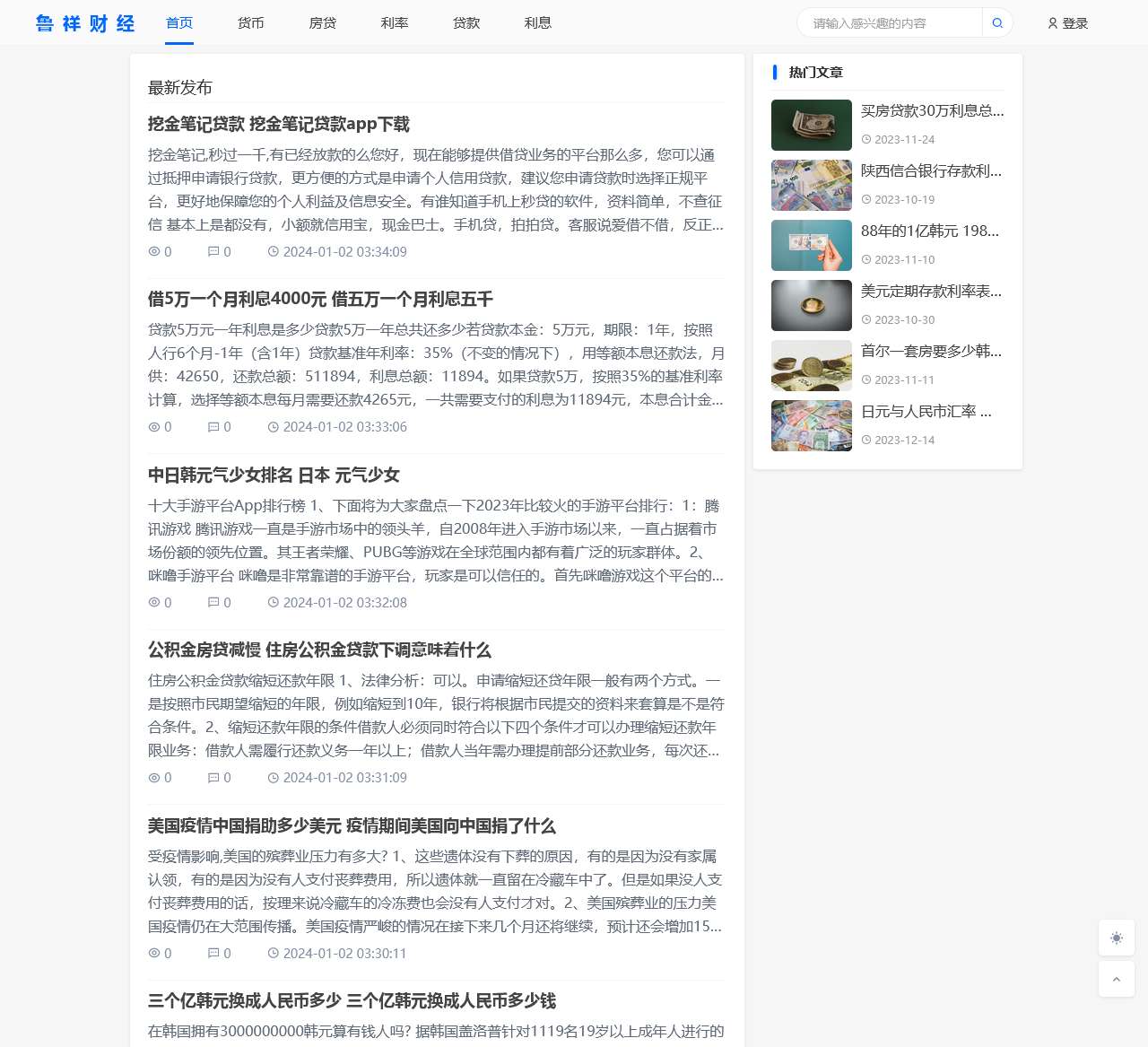Image resolution: width=1148 pixels, height=1047 pixels.
Task: Open hot article 美元定期存款利率表...
Action: point(932,292)
